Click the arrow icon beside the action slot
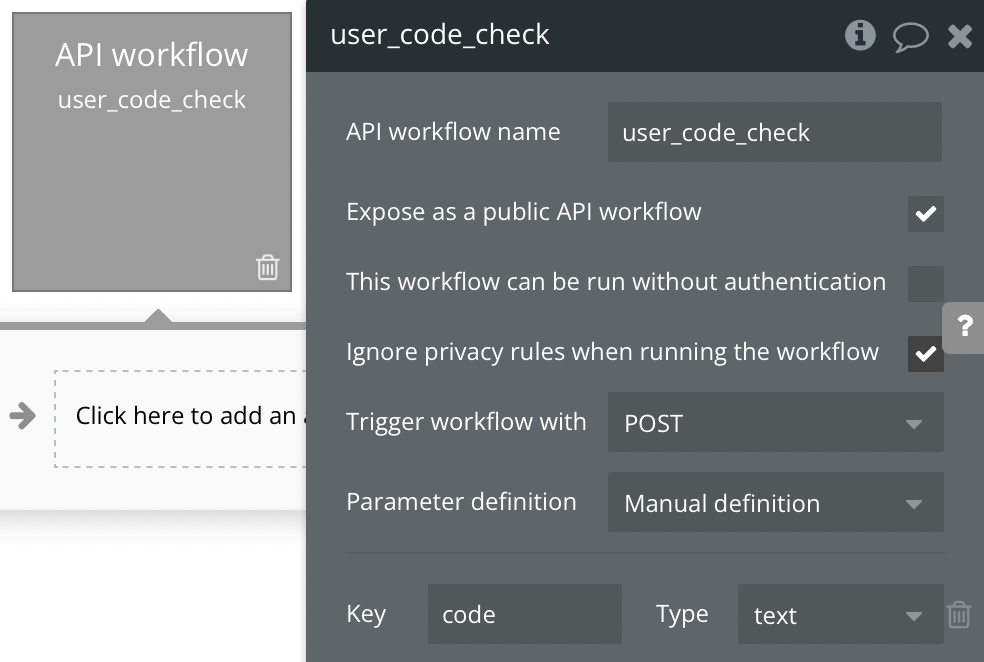This screenshot has height=662, width=984. pyautogui.click(x=22, y=416)
